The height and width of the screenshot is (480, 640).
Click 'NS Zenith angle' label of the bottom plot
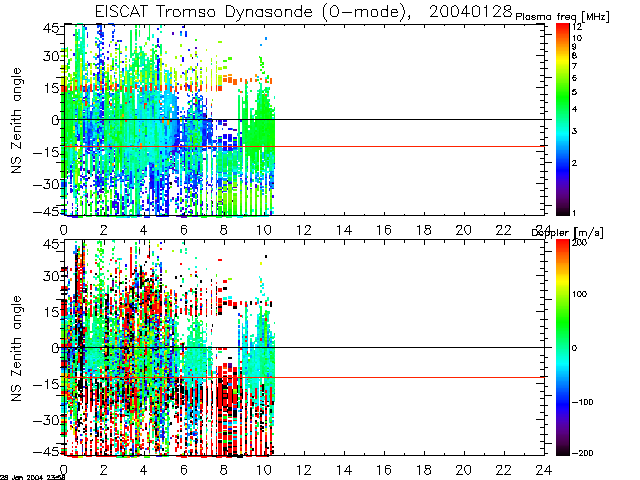tap(16, 349)
